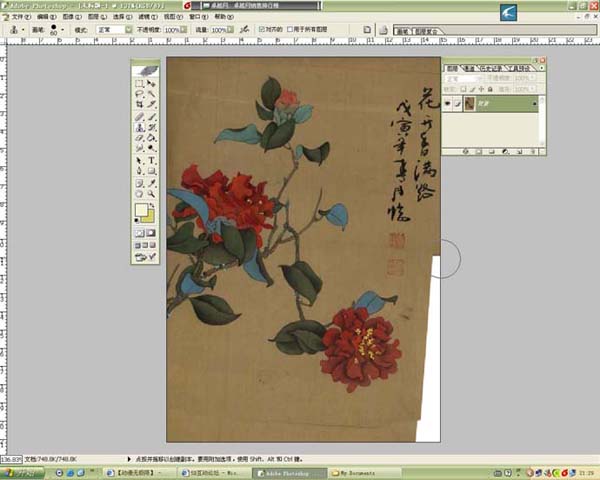Click new layer icon at Layers panel bottom
This screenshot has height=480, width=600.
[519, 152]
